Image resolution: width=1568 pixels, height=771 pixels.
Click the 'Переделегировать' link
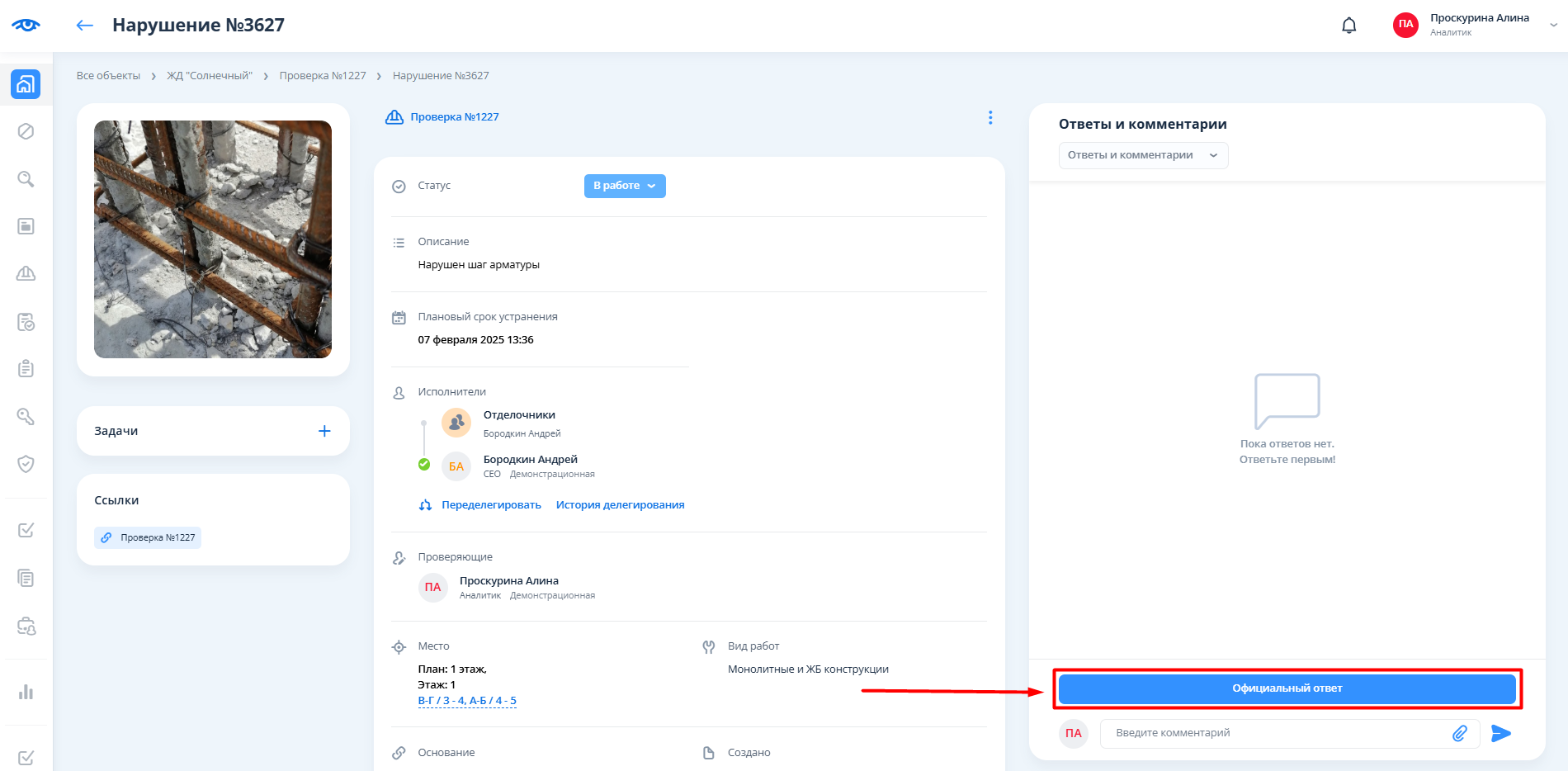coord(491,505)
